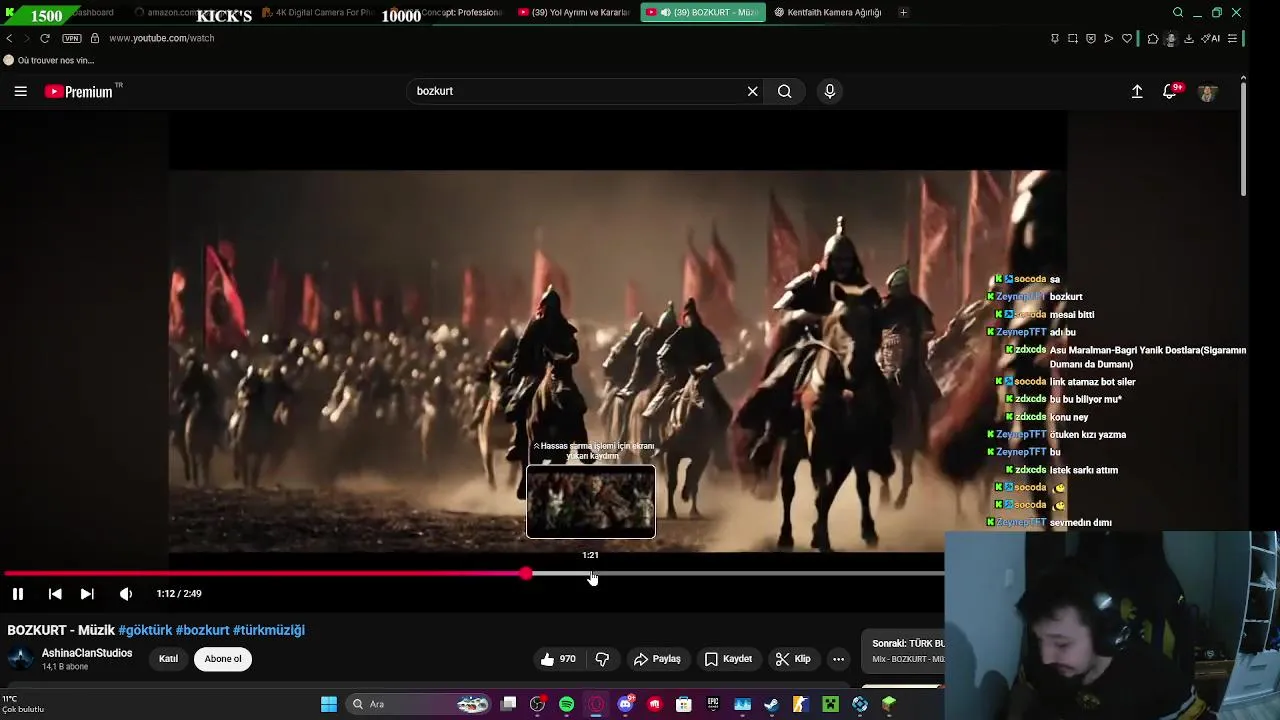This screenshot has width=1280, height=720.
Task: Open the upload/create video icon
Action: coord(1137,91)
